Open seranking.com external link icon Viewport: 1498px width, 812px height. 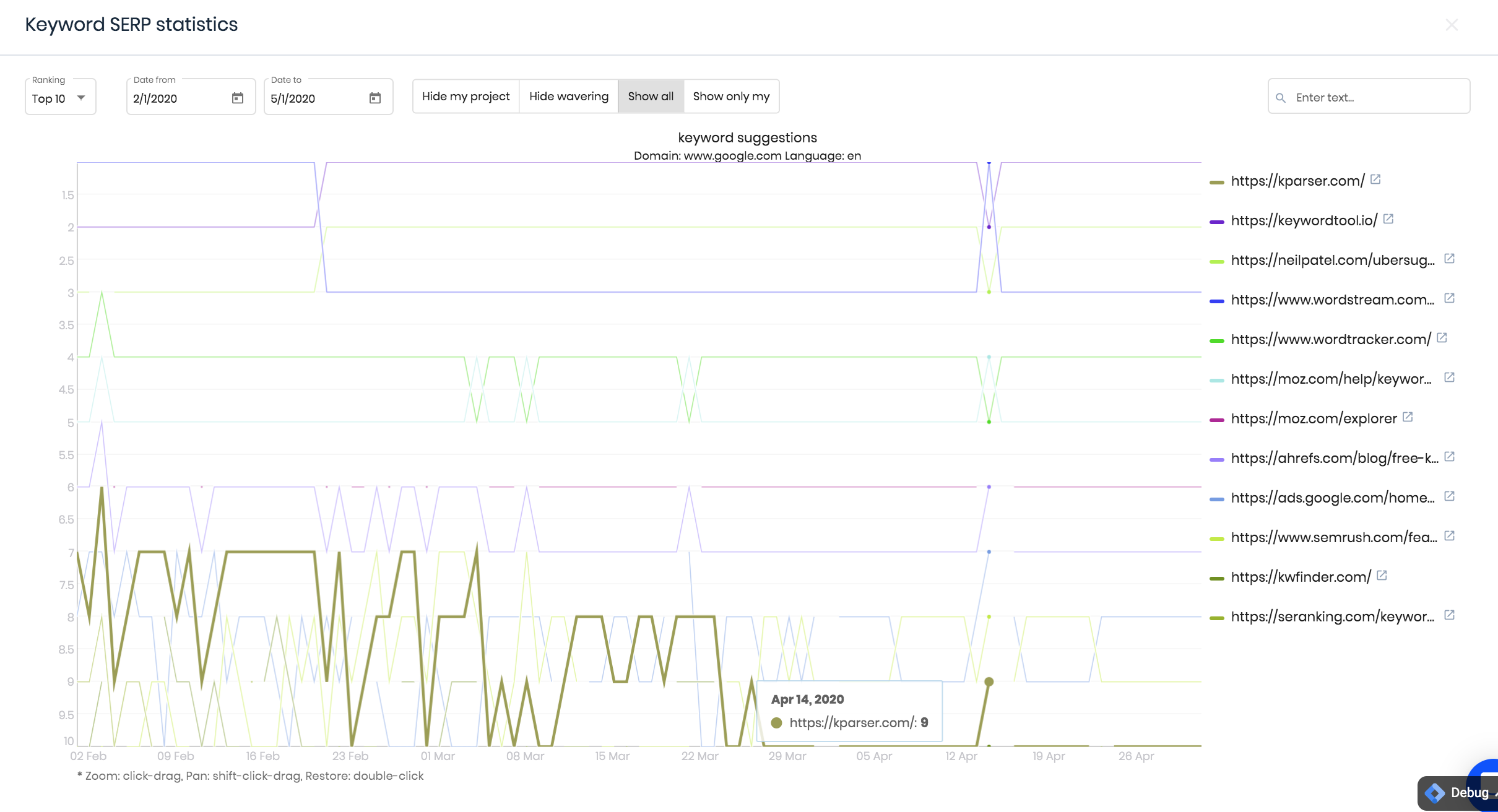pos(1450,615)
